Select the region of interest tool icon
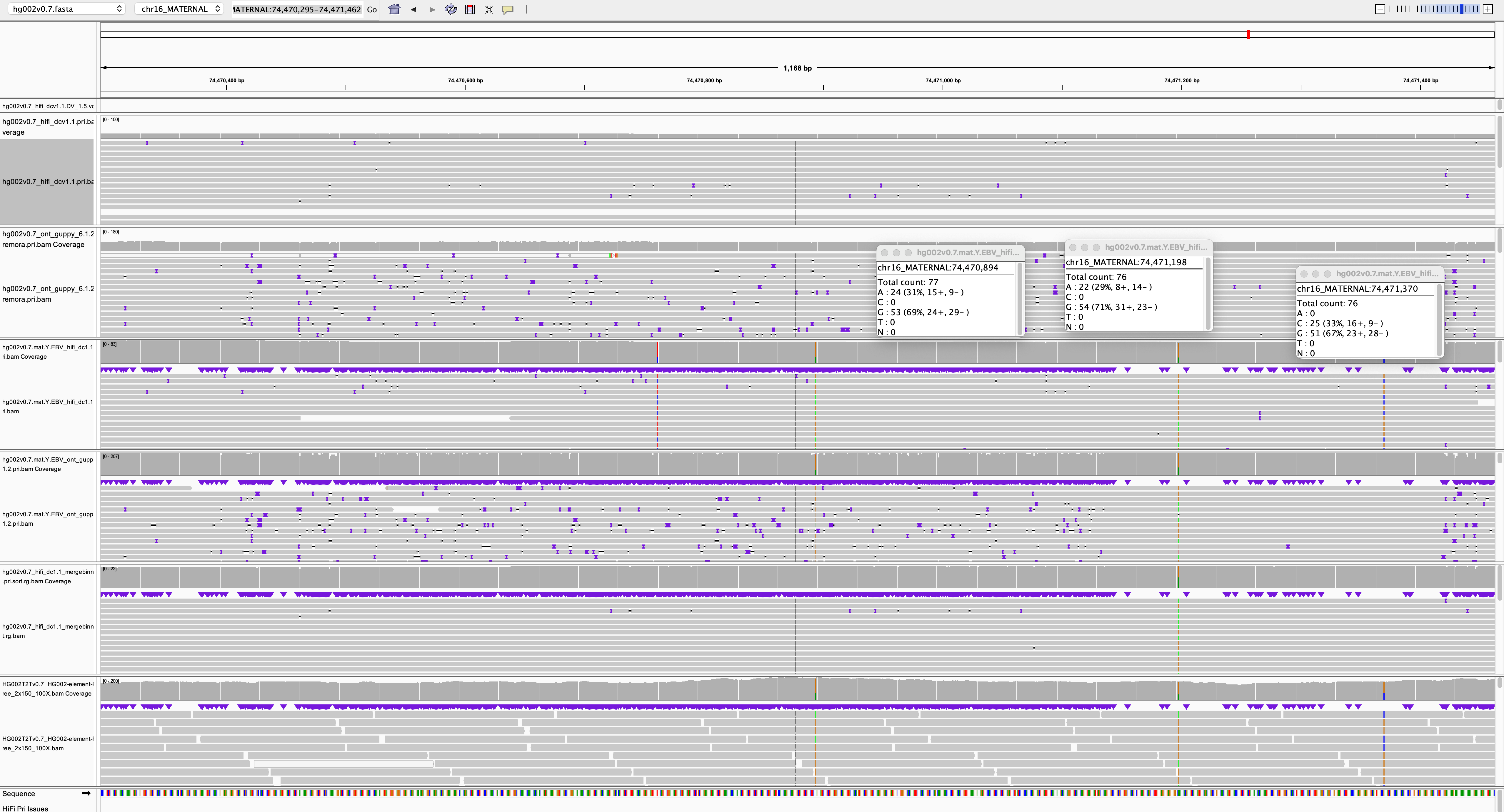 (470, 9)
